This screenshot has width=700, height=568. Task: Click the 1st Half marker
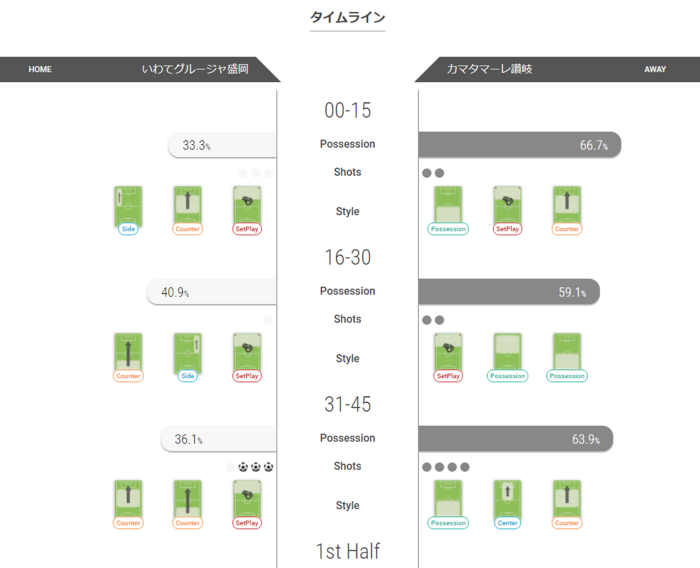347,551
